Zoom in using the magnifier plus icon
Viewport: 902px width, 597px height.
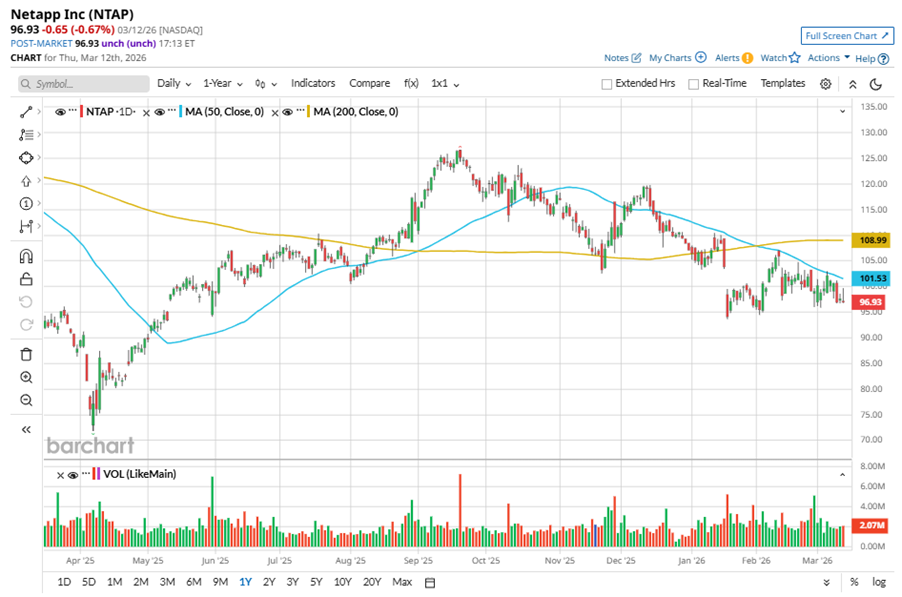(26, 377)
